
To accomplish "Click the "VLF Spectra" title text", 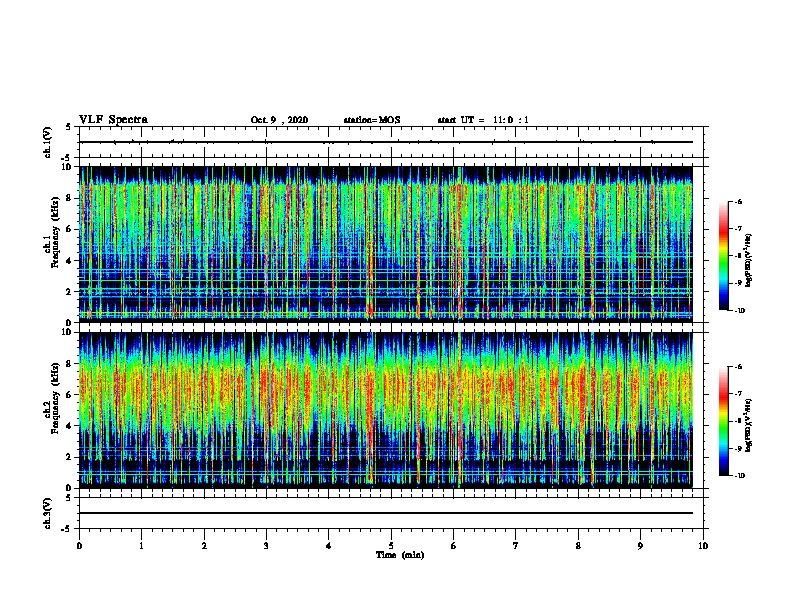I will (x=113, y=120).
